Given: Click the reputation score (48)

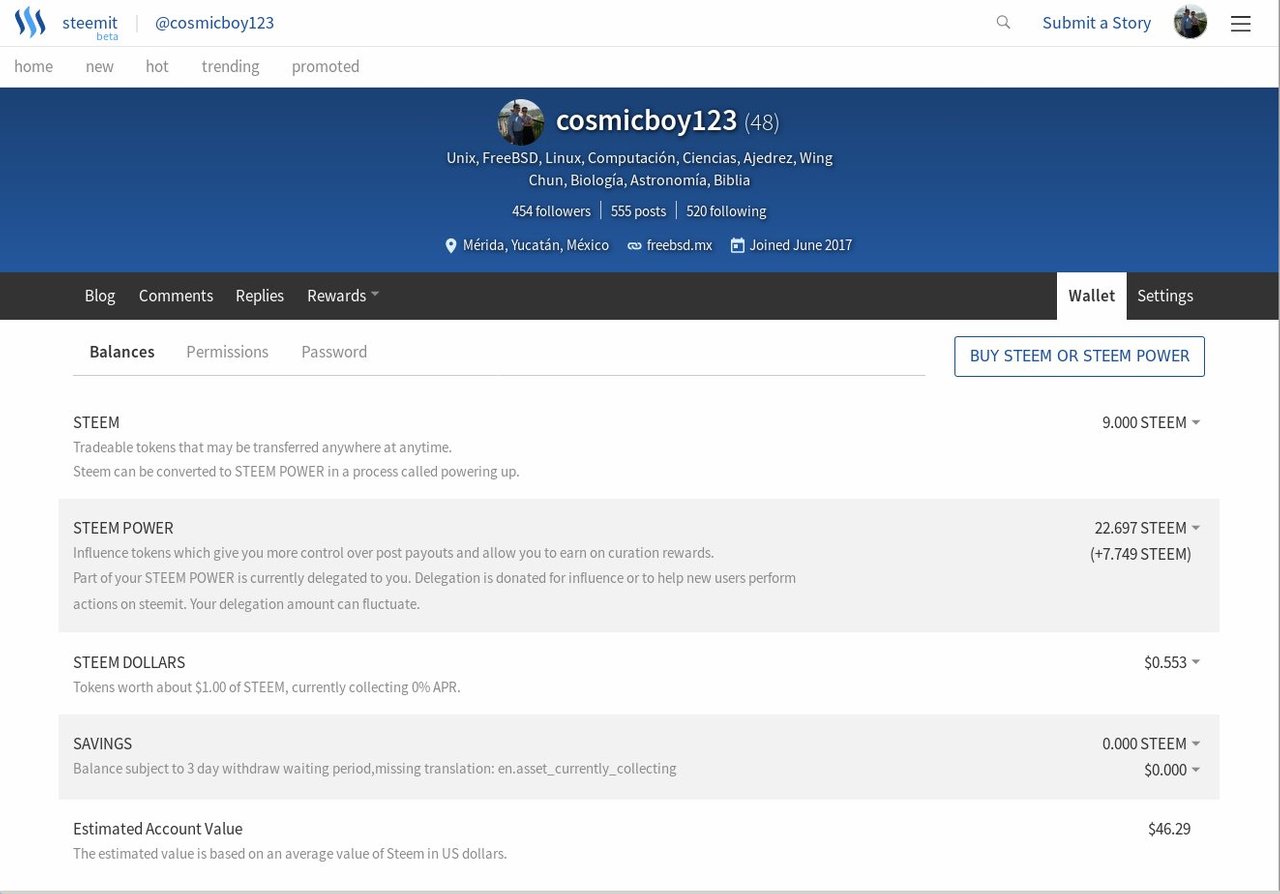Looking at the screenshot, I should click(761, 122).
